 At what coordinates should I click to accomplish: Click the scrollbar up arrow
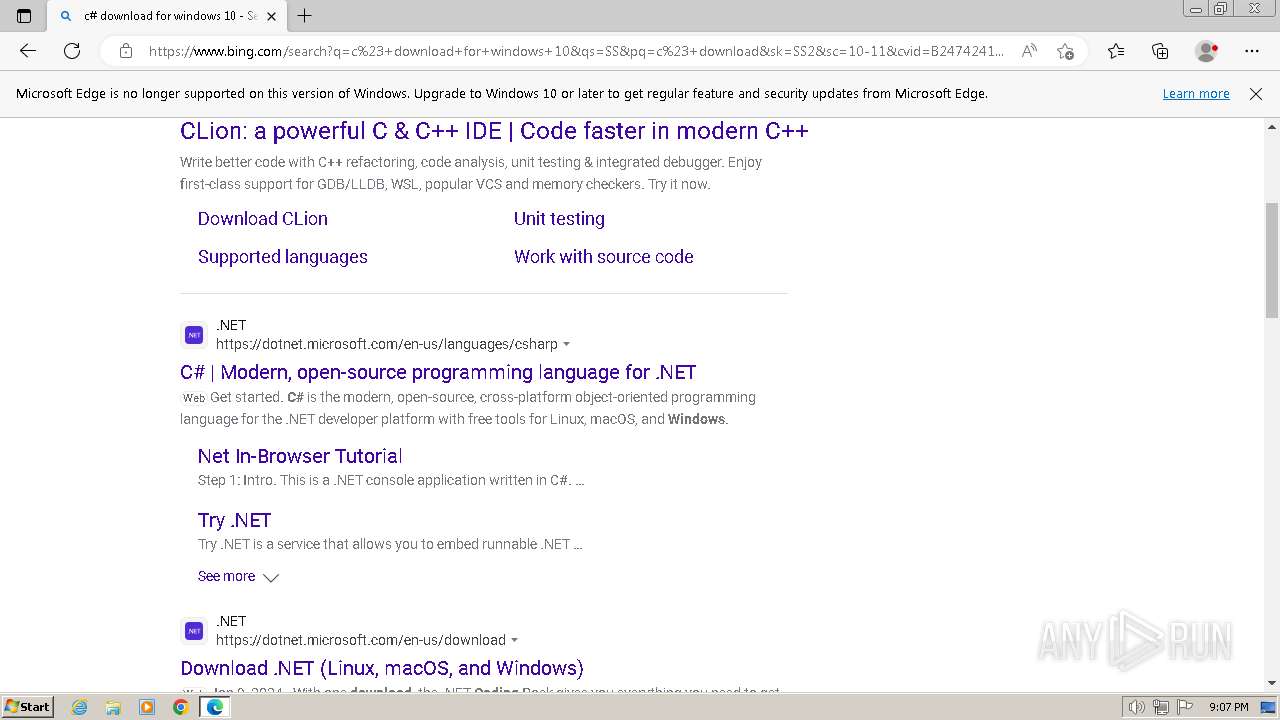[1272, 127]
